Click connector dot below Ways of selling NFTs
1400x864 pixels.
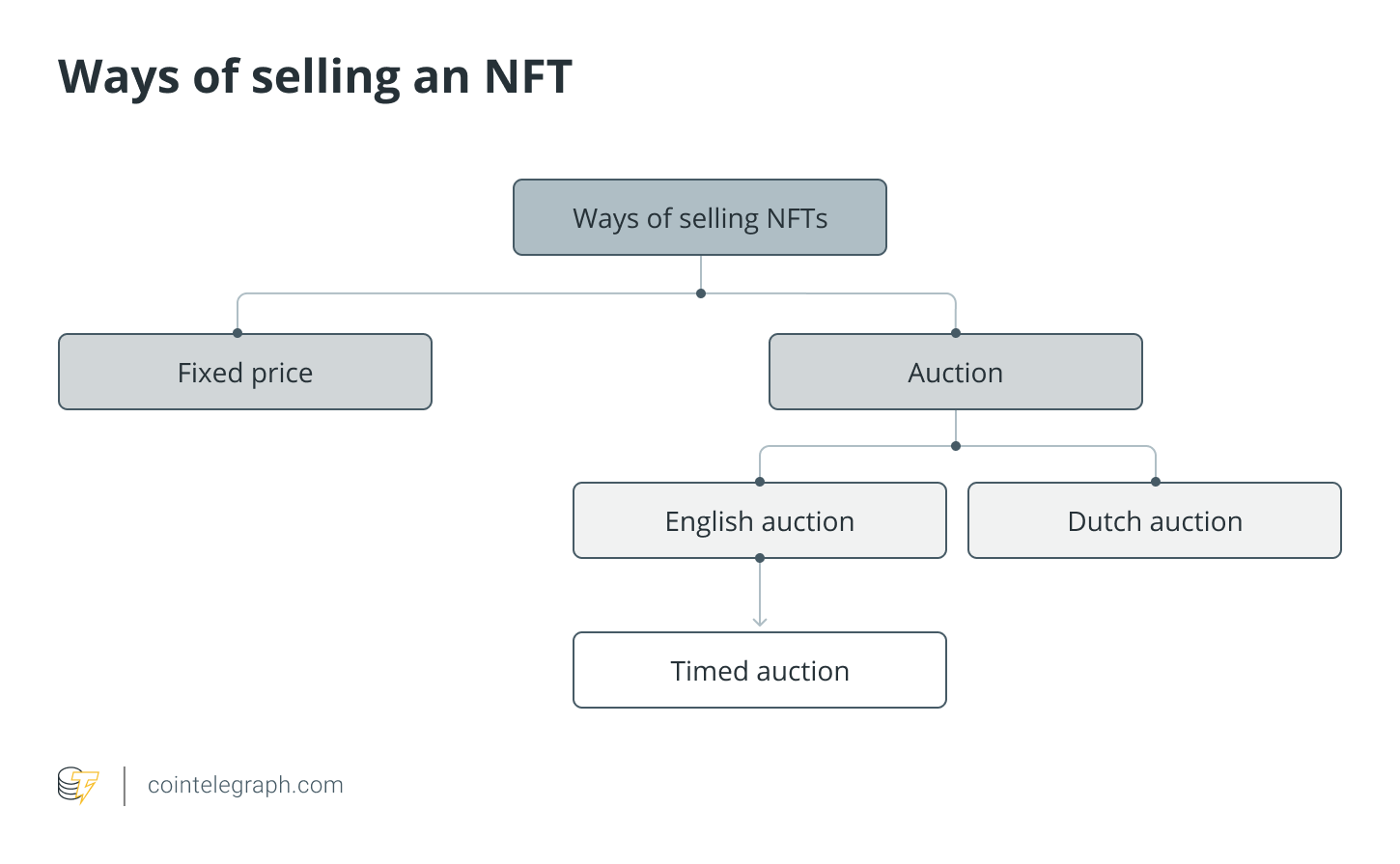click(701, 293)
